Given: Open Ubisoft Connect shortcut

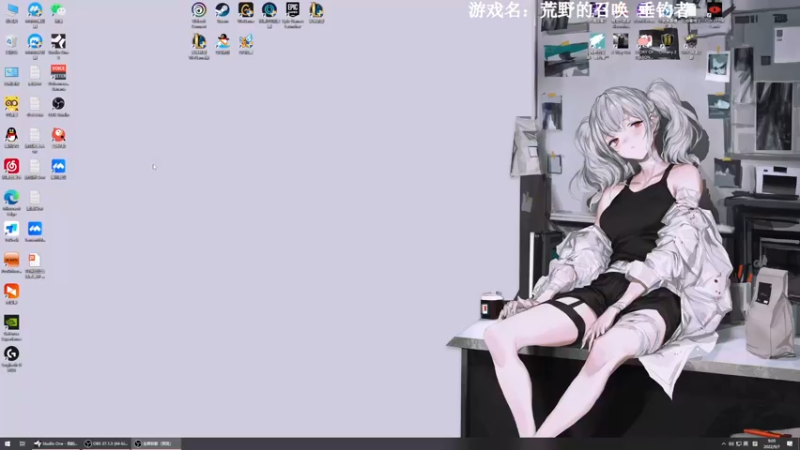Looking at the screenshot, I should click(199, 15).
